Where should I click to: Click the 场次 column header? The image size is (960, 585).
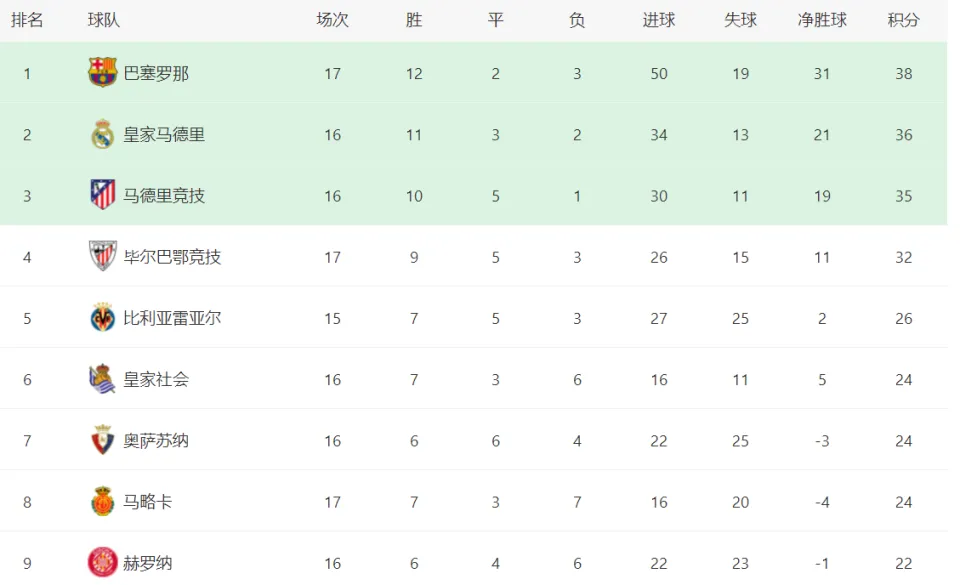click(332, 20)
